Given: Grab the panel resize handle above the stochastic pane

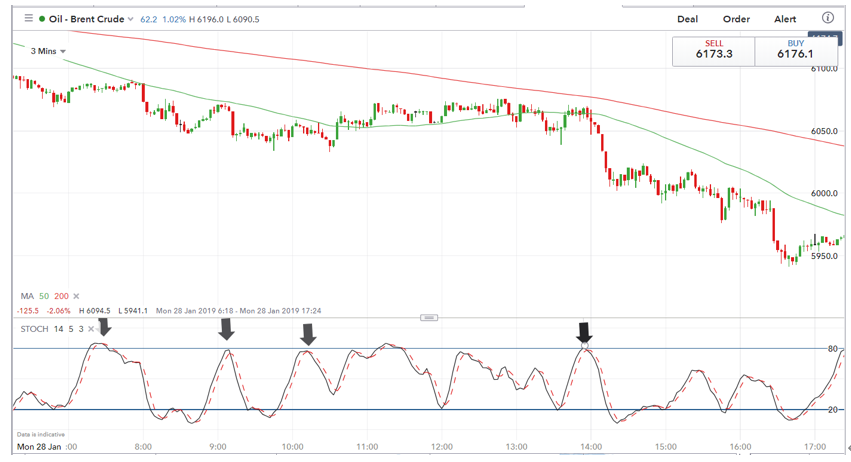Looking at the screenshot, I should click(x=430, y=317).
